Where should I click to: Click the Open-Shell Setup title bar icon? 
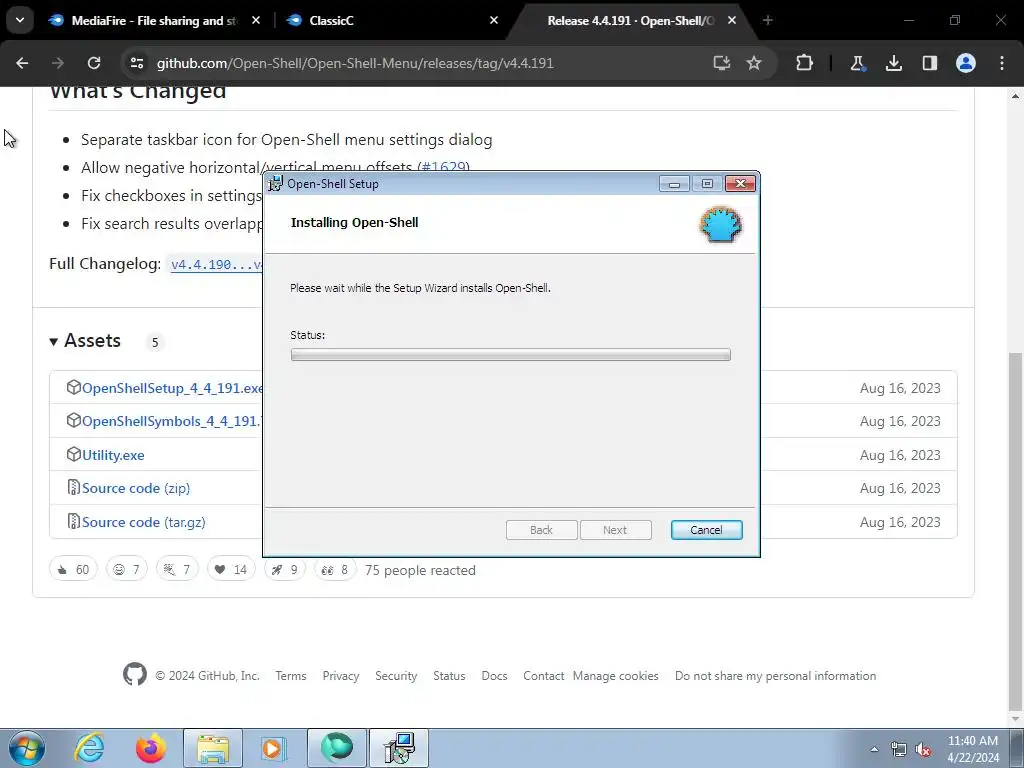[x=276, y=184]
